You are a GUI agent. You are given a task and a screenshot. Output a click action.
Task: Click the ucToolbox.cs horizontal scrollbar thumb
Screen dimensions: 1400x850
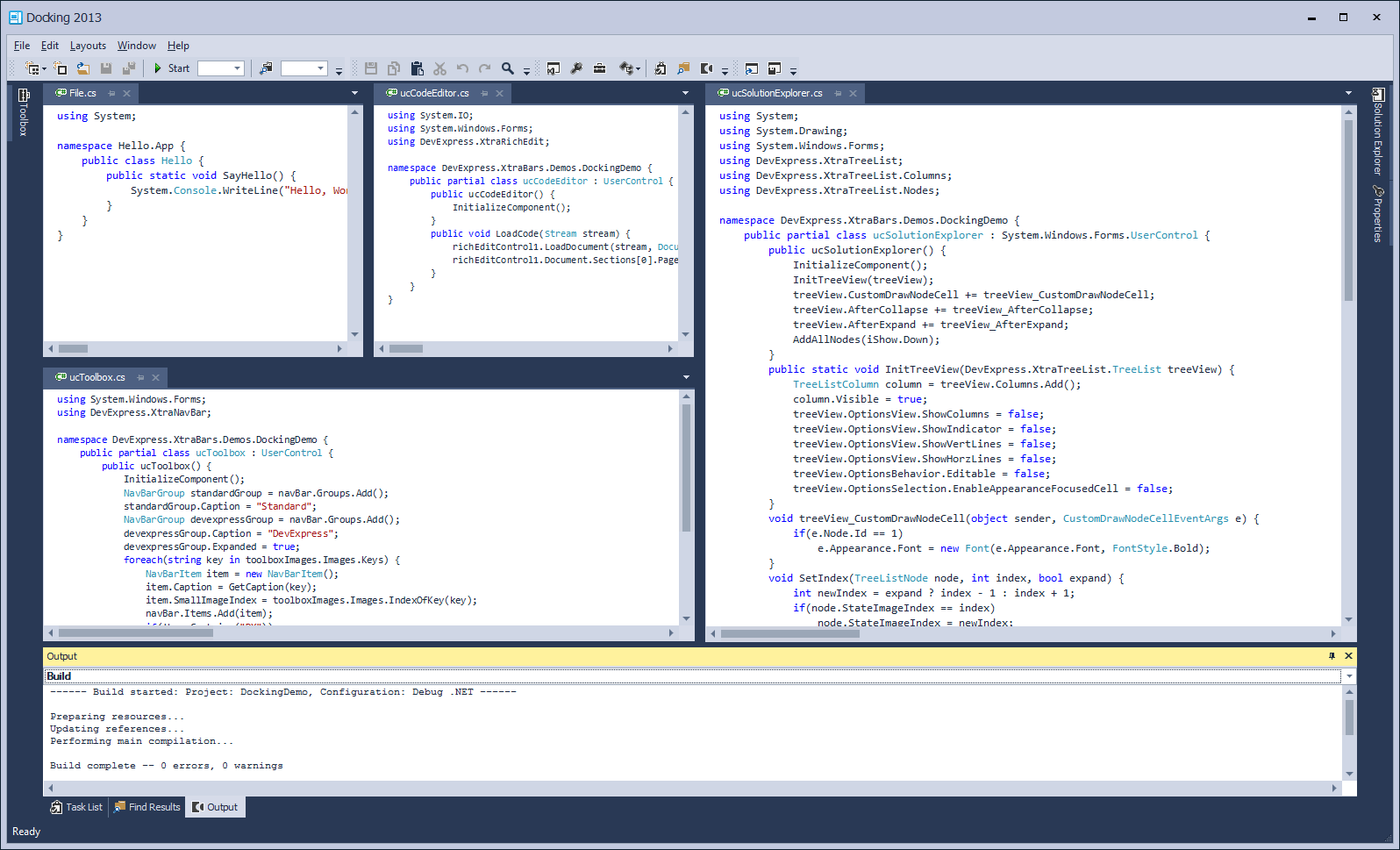click(x=135, y=632)
